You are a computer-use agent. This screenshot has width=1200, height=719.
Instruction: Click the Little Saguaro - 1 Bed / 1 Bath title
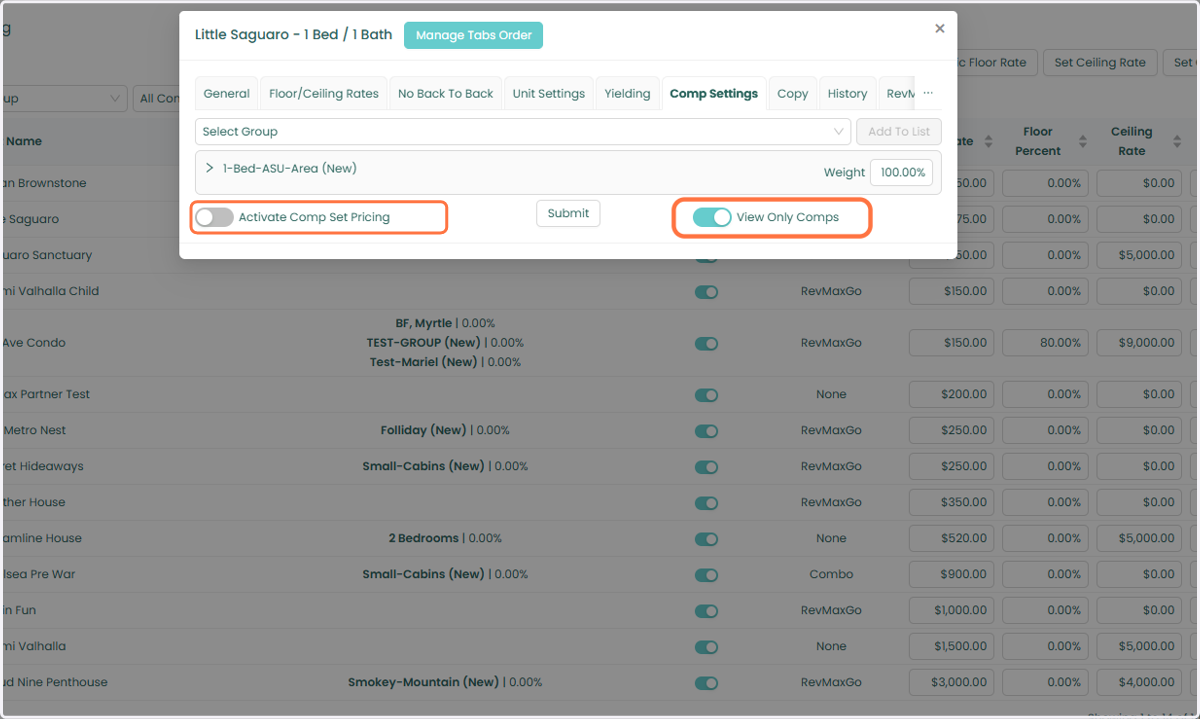point(293,35)
